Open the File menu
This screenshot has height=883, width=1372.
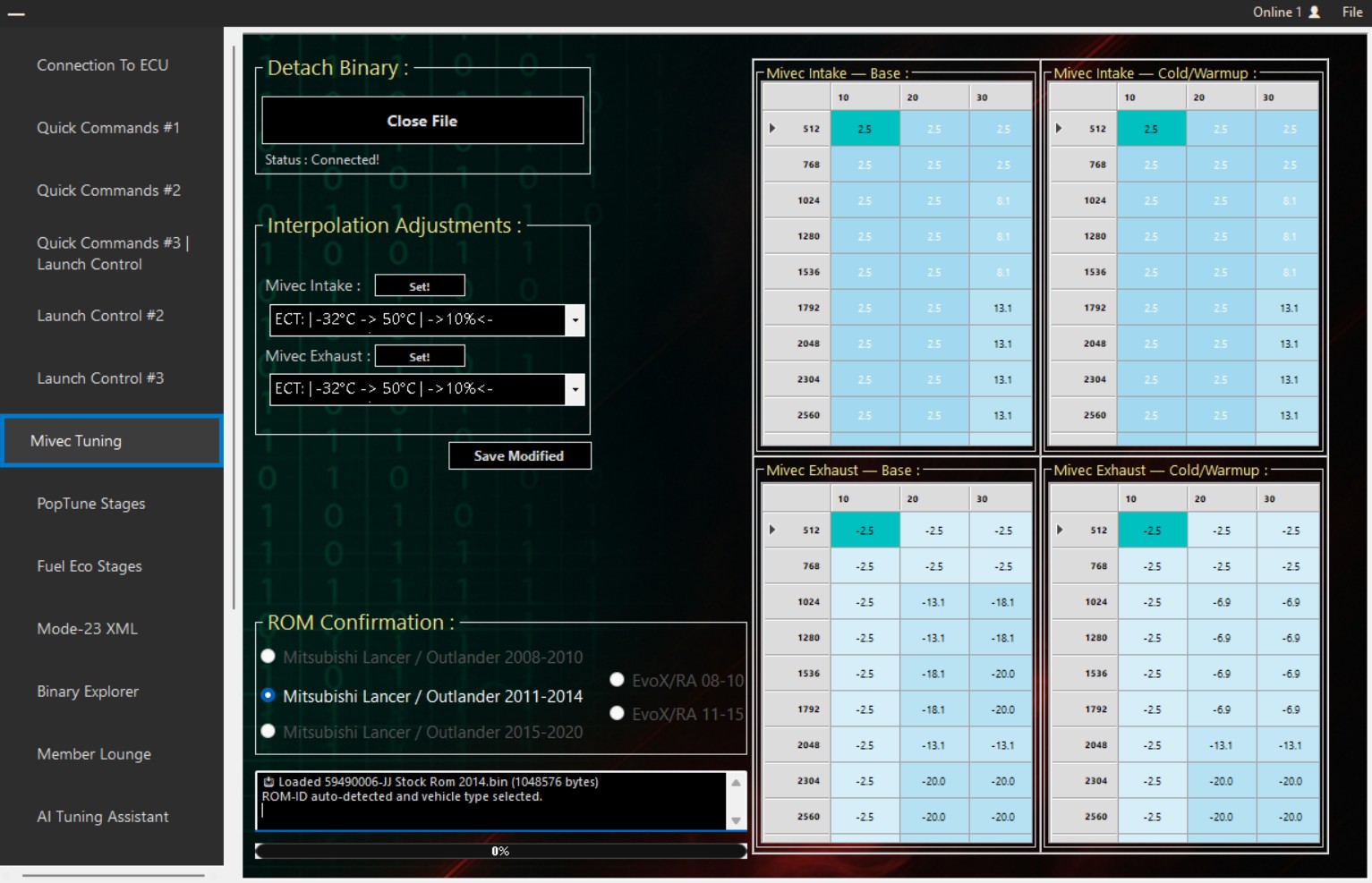(1351, 12)
